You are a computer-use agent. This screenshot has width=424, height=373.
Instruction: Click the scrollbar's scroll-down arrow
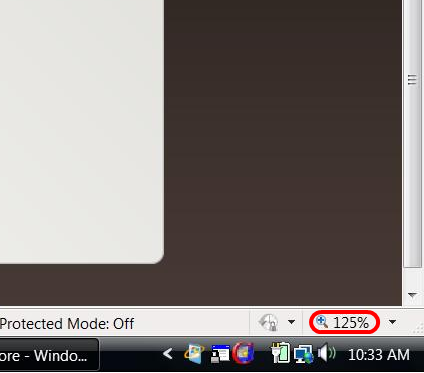pyautogui.click(x=412, y=295)
